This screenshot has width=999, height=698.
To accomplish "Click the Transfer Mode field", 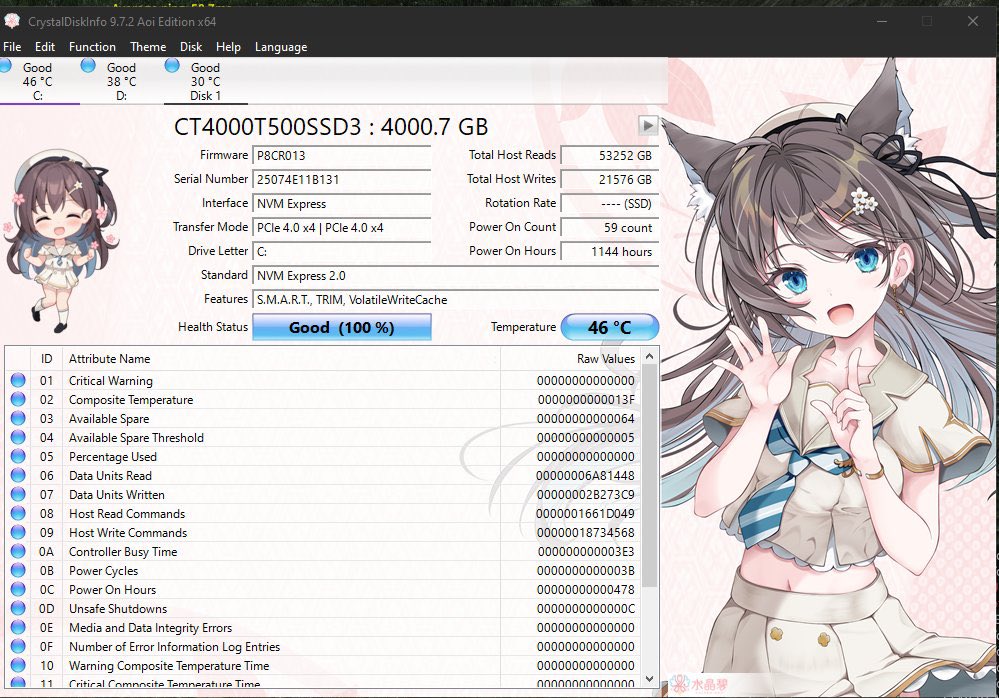I will [x=341, y=228].
